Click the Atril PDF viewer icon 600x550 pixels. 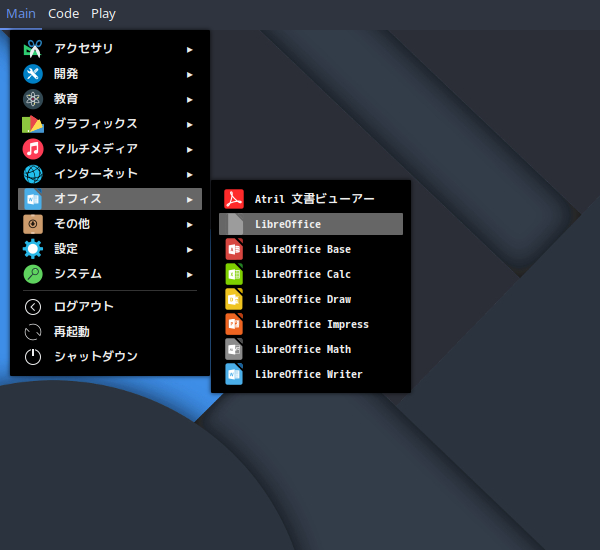[234, 199]
